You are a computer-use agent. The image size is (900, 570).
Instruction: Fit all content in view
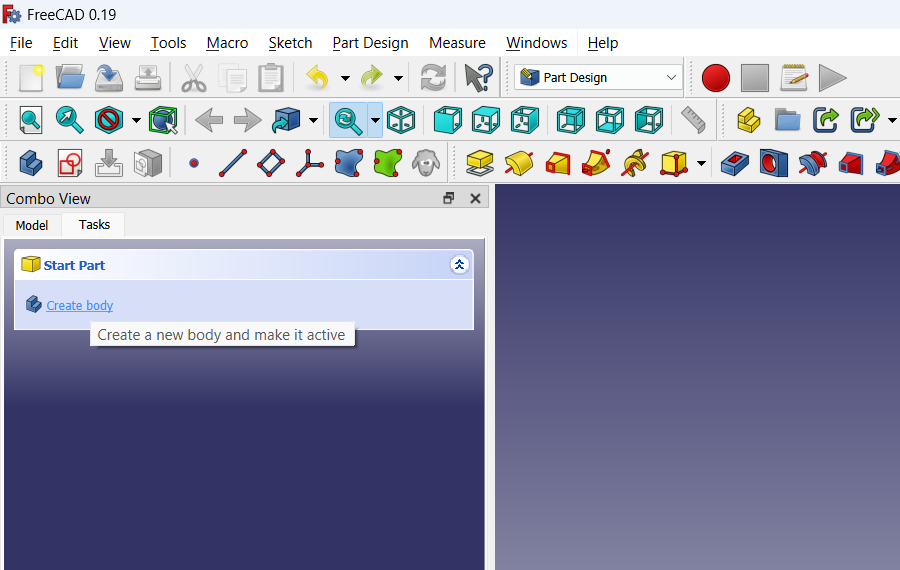point(30,121)
